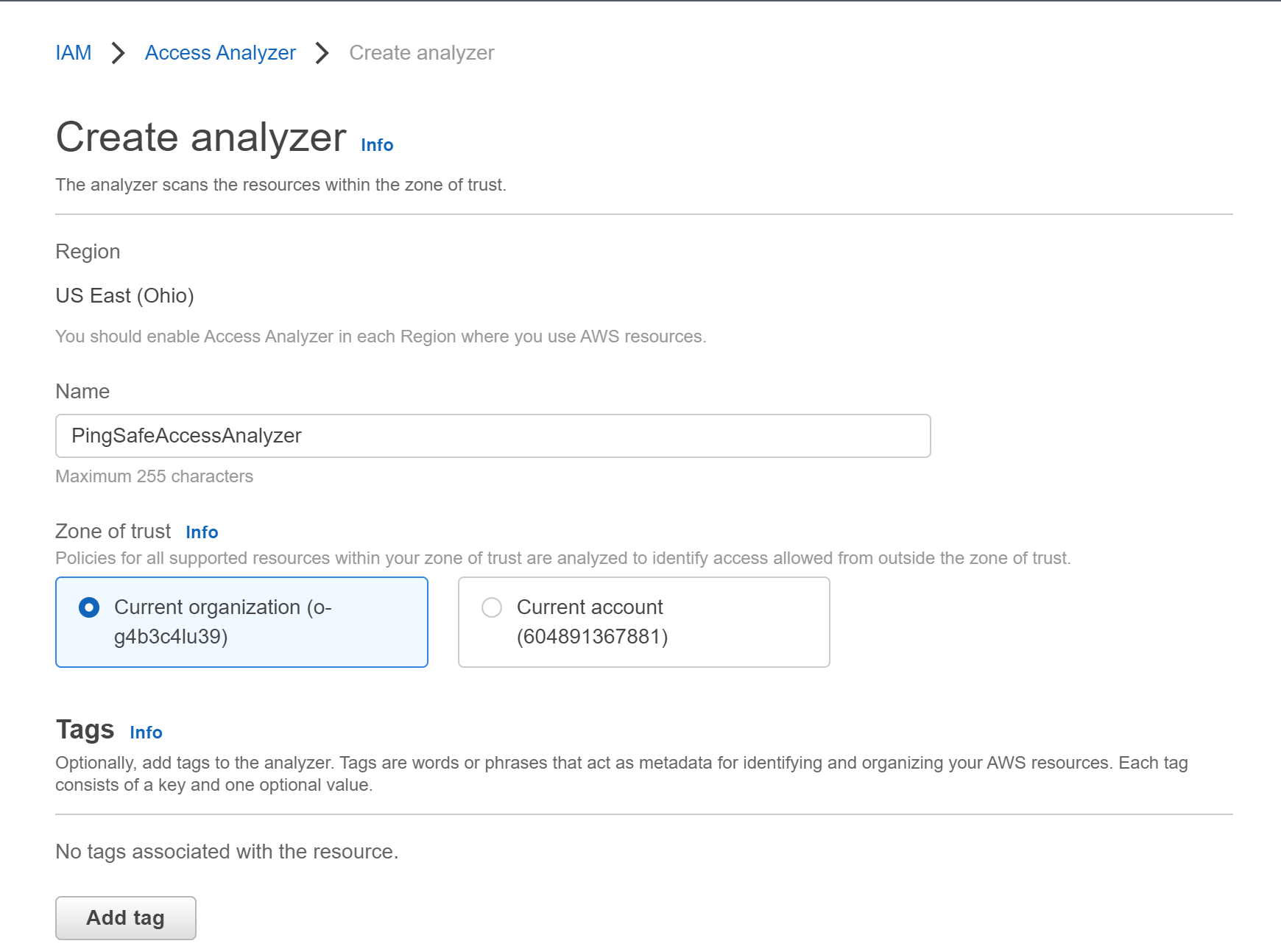
Task: Select the Current account radio button
Action: [492, 607]
